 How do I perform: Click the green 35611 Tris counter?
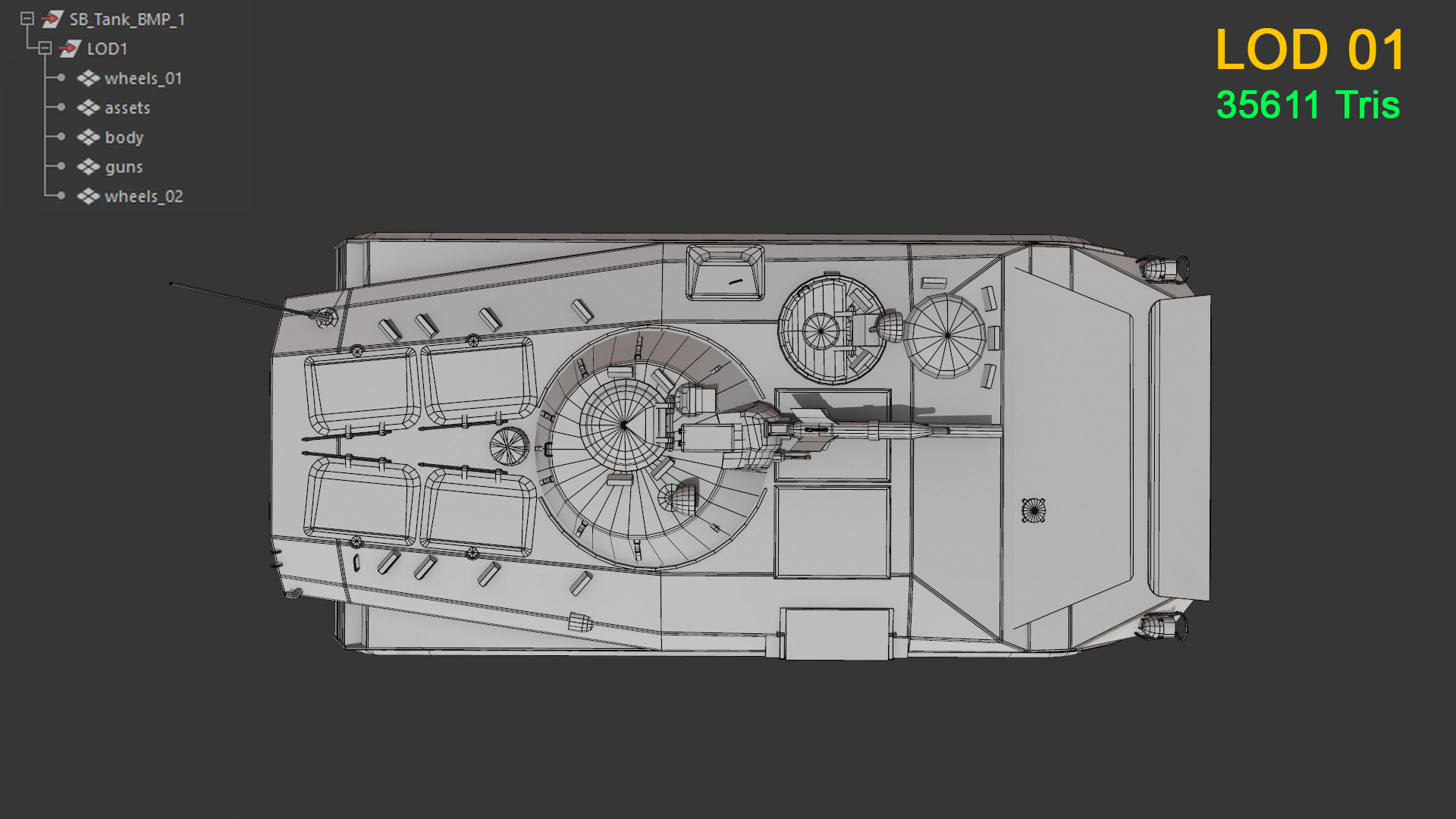coord(1307,105)
